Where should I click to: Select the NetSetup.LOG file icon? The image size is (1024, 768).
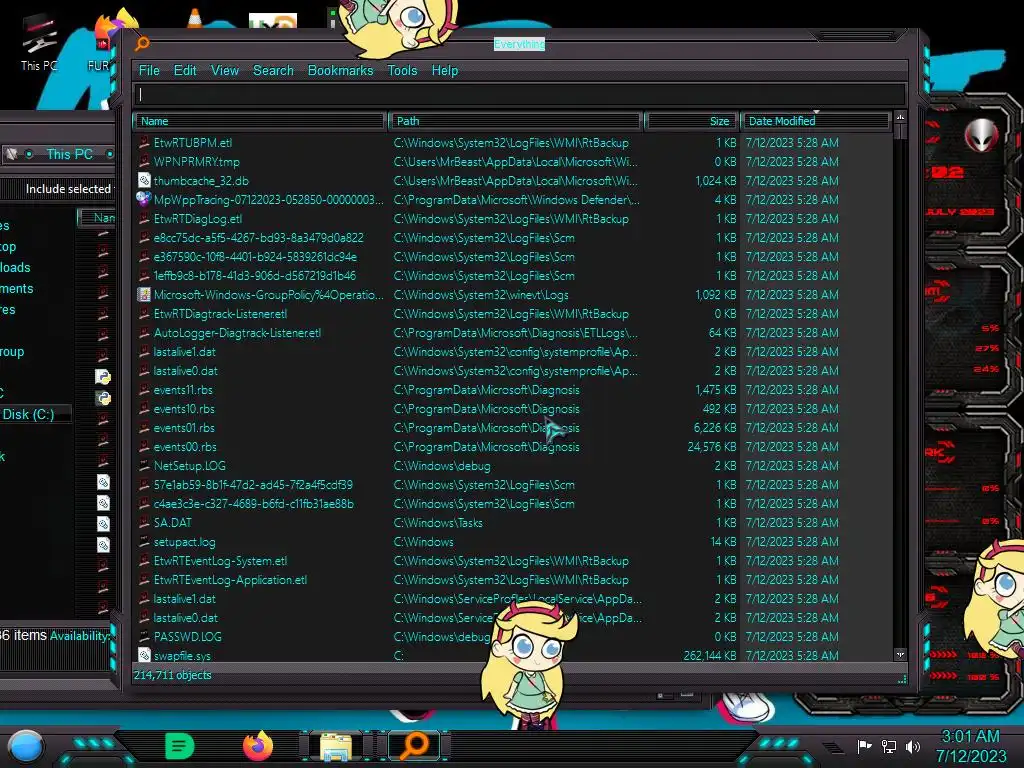144,466
